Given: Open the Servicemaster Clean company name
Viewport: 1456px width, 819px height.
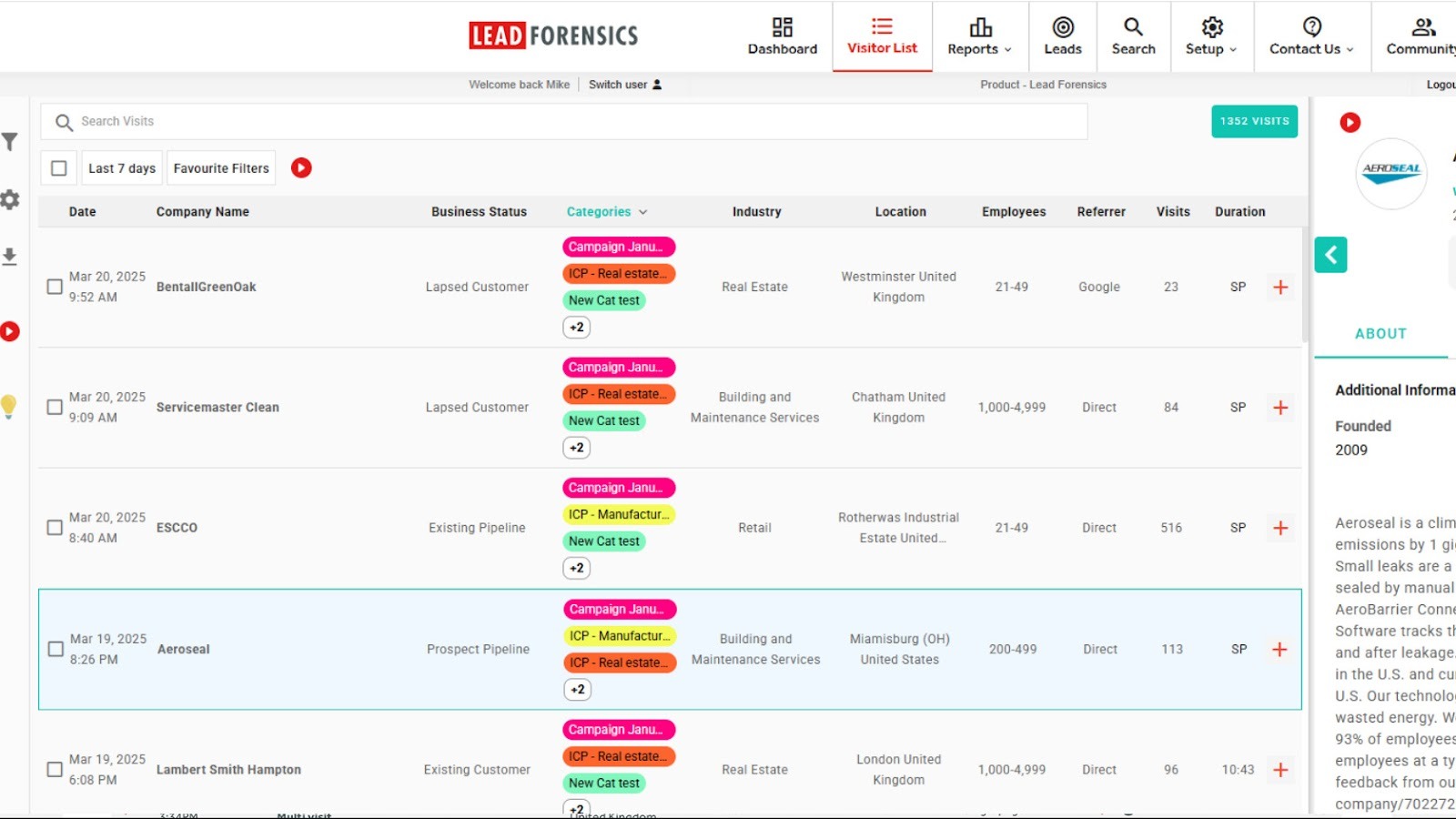Looking at the screenshot, I should pos(217,407).
